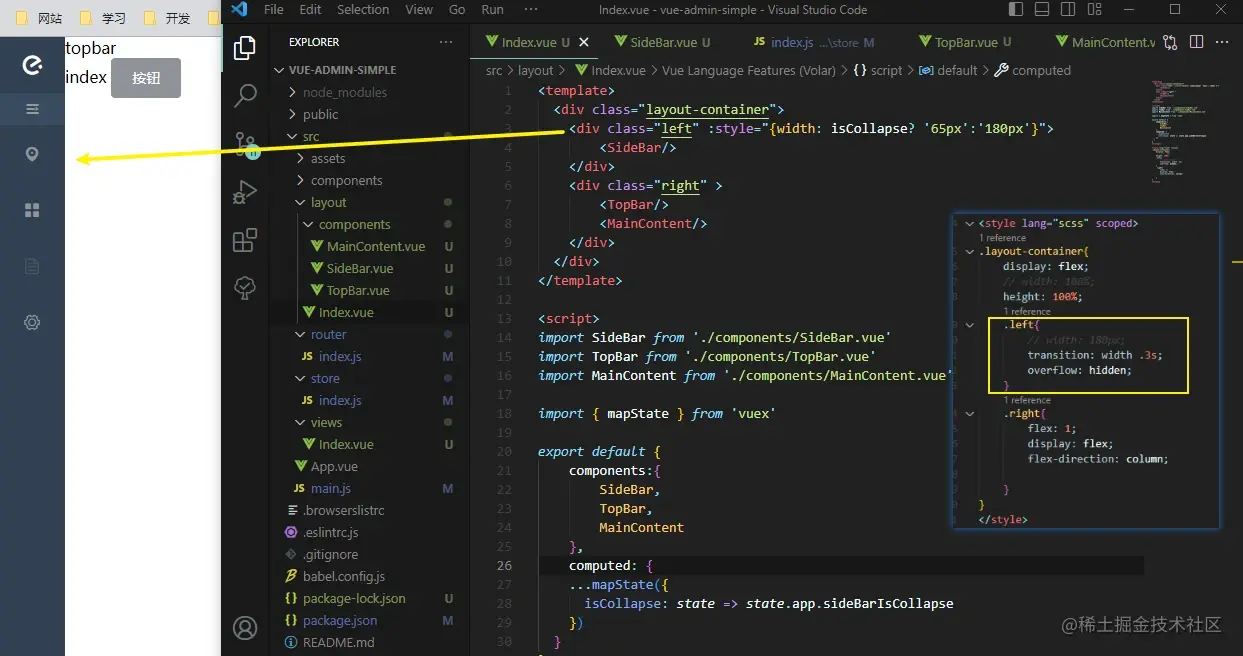Viewport: 1243px width, 656px height.
Task: Open the Run menu
Action: (x=492, y=9)
